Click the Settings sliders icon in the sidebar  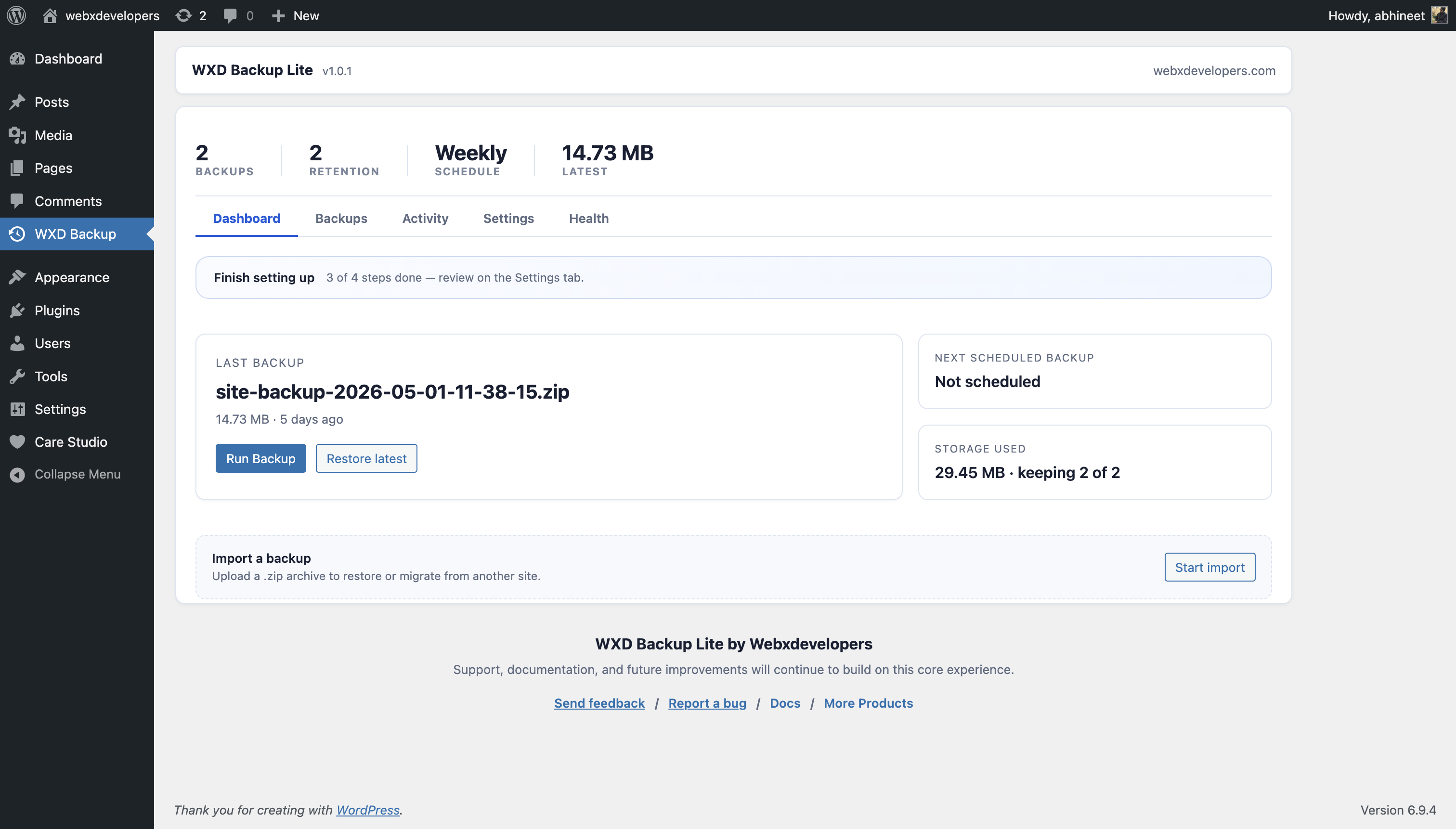point(17,409)
